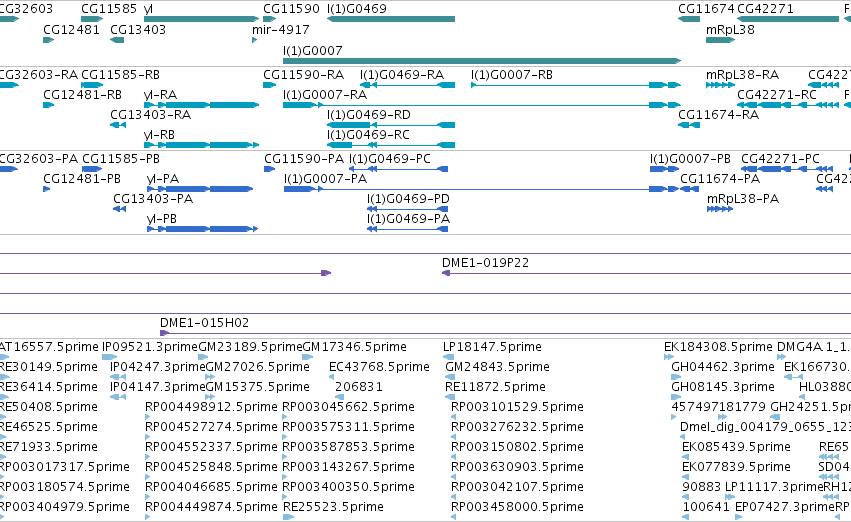Select protein l(1)G0469-PA
Image resolution: width=851 pixels, height=522 pixels.
408,229
